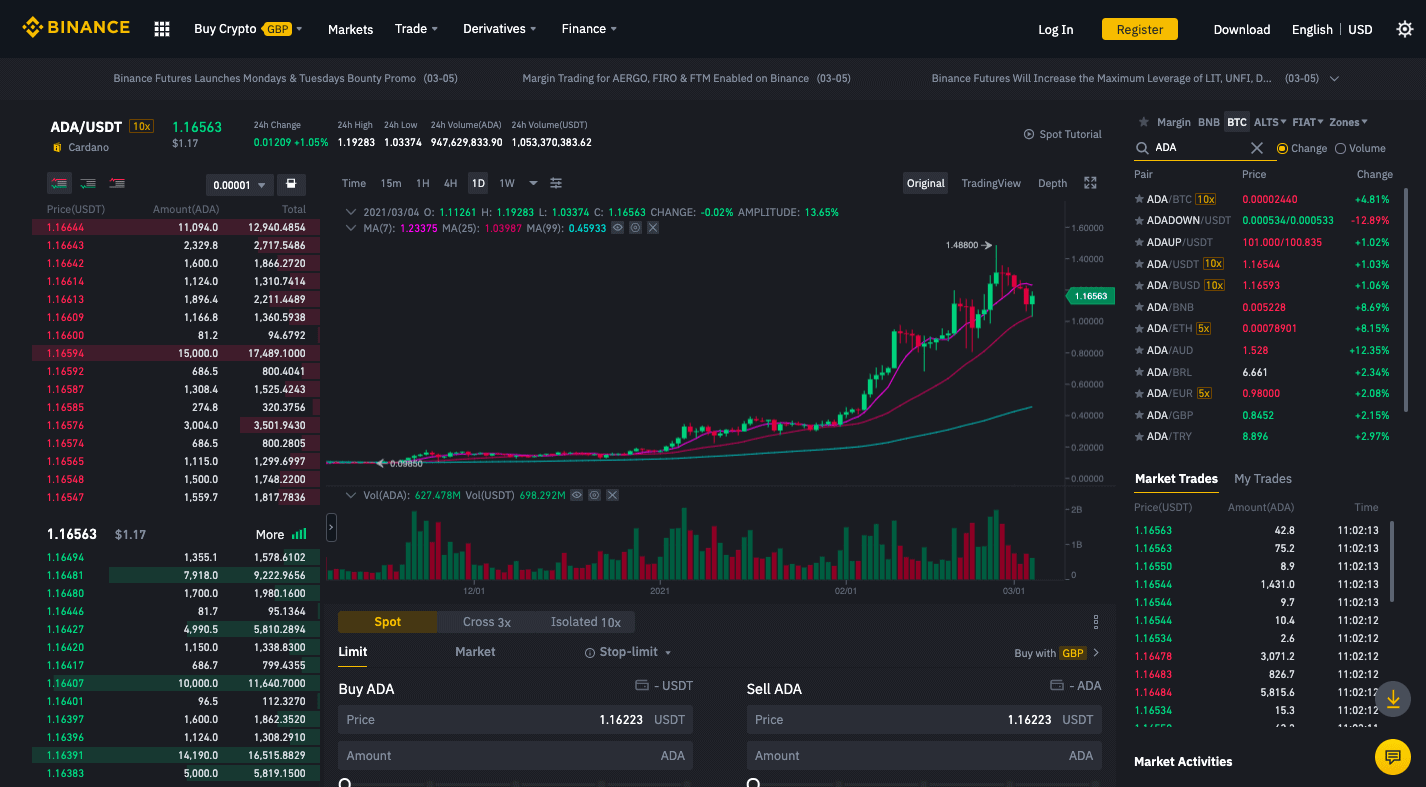This screenshot has width=1426, height=787.
Task: Expand the announcements ticker chevron
Action: [x=1334, y=78]
